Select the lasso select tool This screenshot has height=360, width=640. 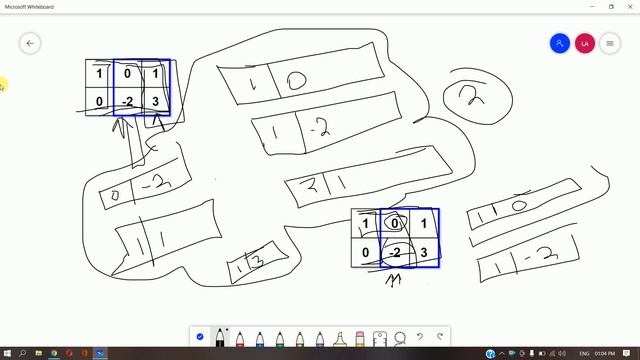(x=400, y=338)
